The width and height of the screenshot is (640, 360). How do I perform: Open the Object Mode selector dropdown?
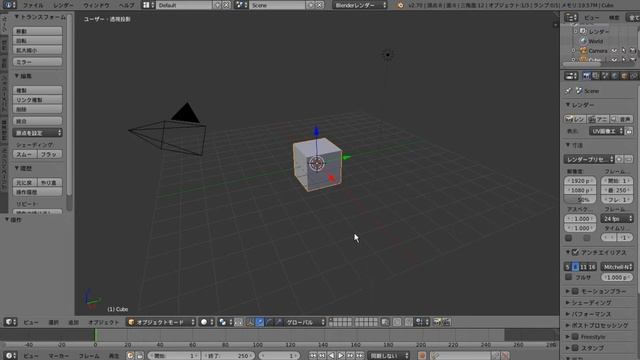point(161,322)
